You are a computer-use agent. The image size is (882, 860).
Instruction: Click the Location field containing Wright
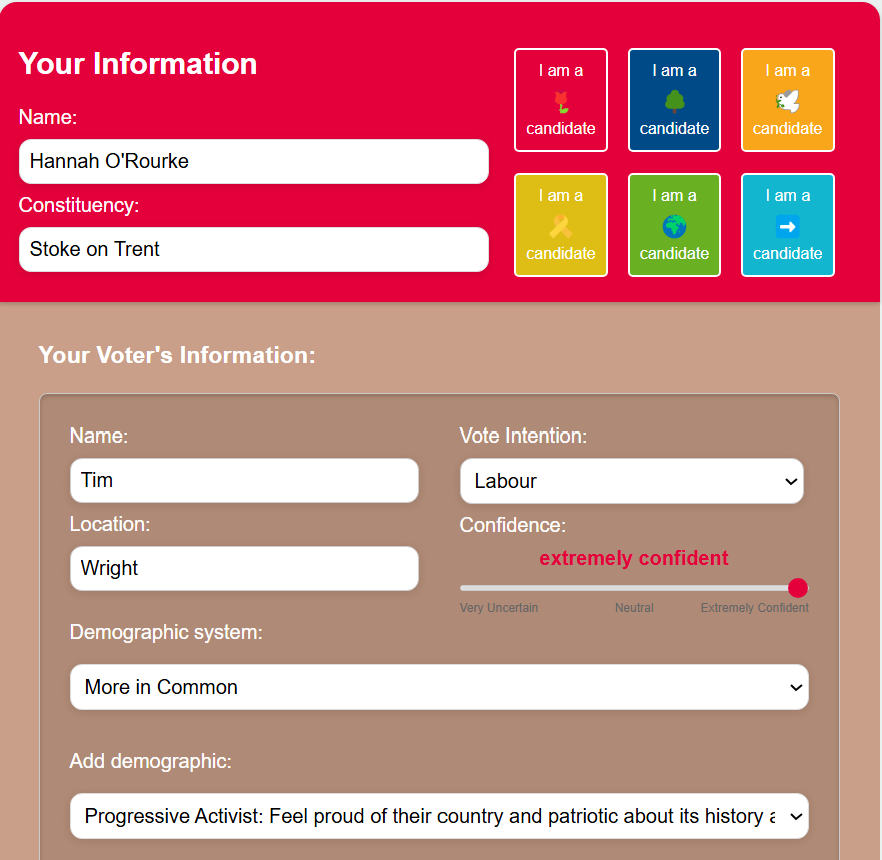[244, 568]
